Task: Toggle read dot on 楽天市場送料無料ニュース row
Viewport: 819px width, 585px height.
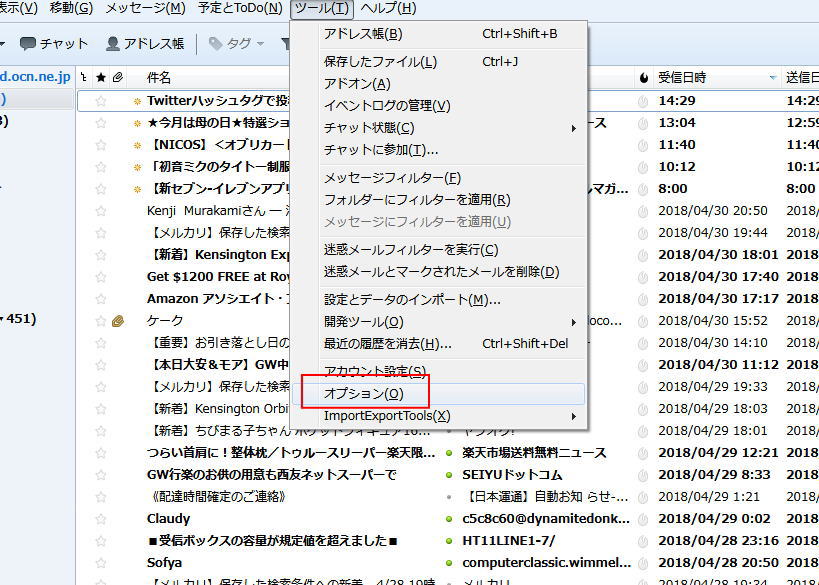Action: pyautogui.click(x=449, y=453)
